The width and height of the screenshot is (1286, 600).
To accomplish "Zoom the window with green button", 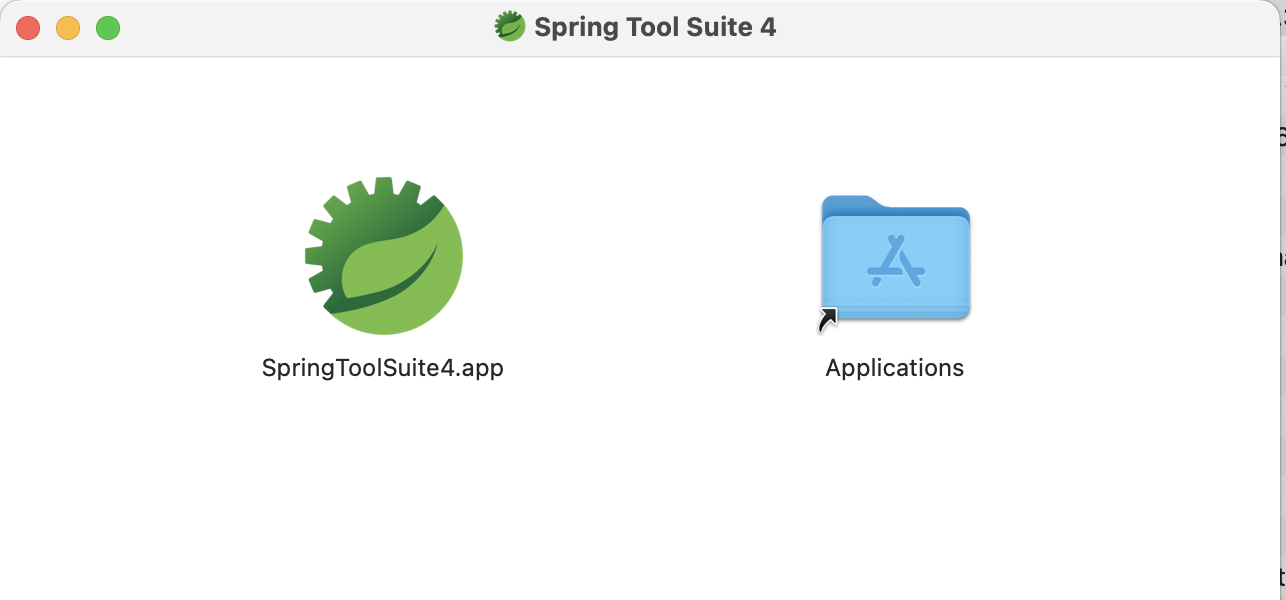I will tap(108, 28).
